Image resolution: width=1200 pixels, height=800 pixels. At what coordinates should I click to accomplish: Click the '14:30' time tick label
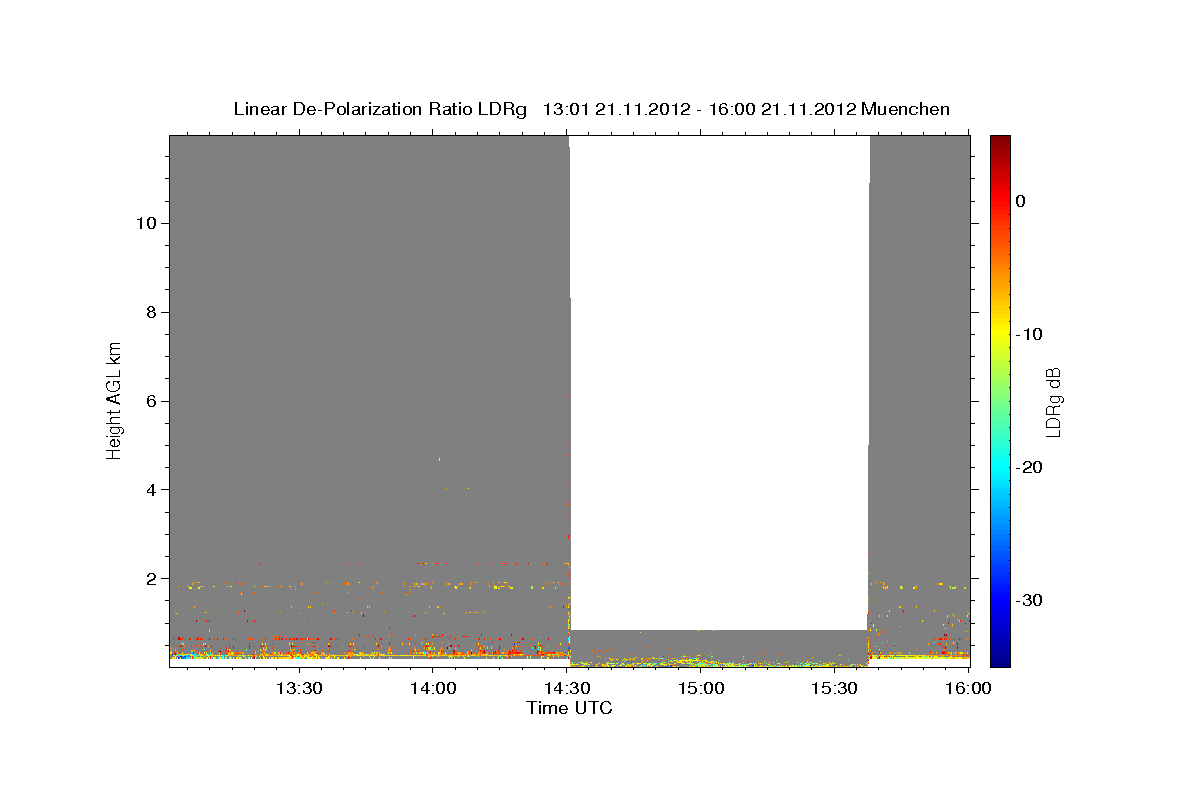[567, 688]
